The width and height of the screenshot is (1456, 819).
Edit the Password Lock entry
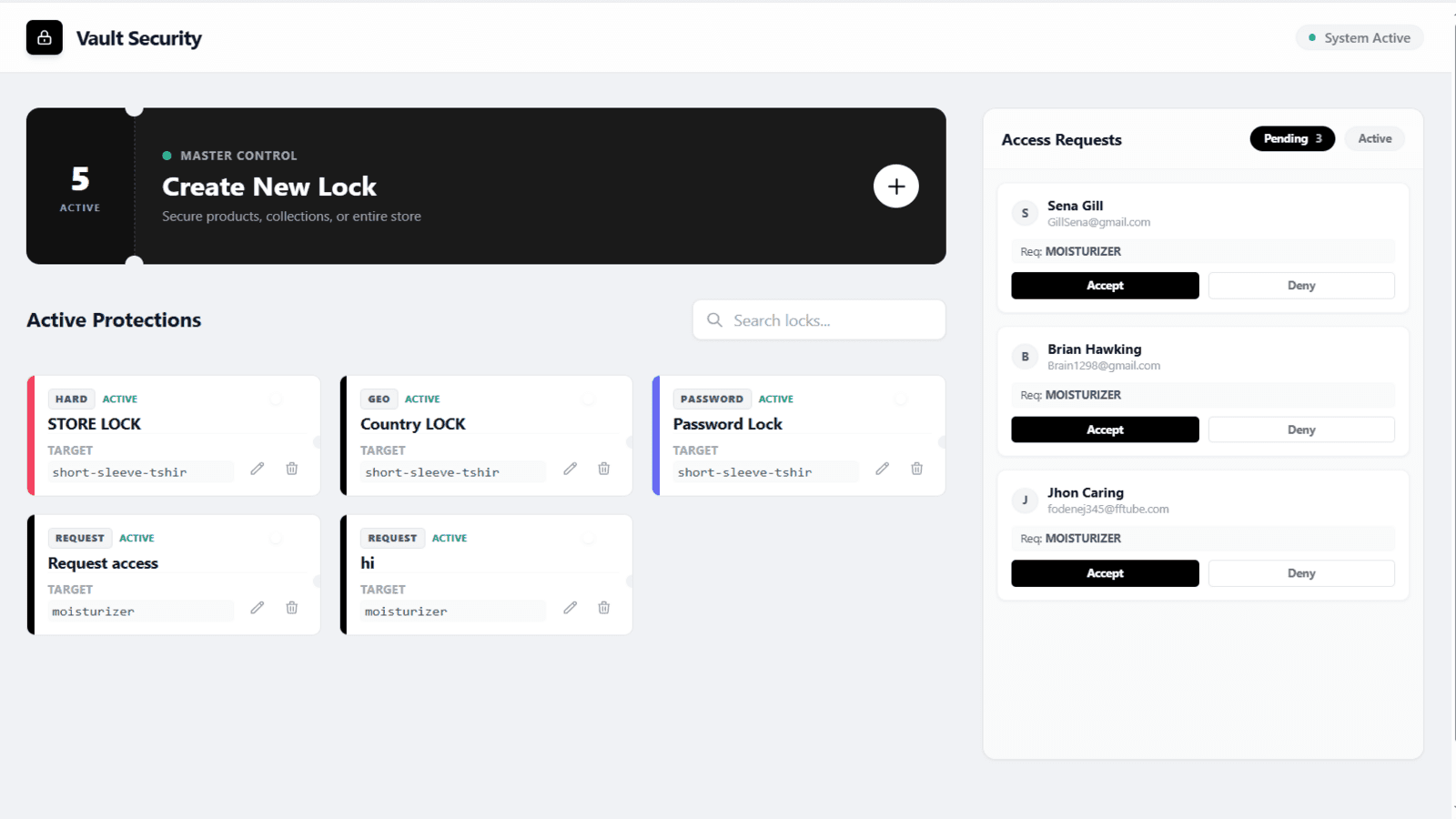(x=882, y=469)
